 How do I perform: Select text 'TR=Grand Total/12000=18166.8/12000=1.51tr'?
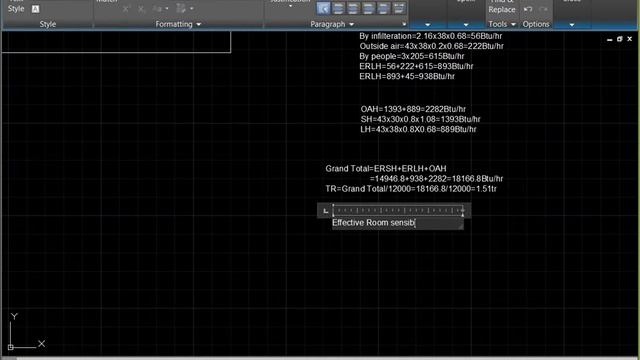tap(411, 189)
